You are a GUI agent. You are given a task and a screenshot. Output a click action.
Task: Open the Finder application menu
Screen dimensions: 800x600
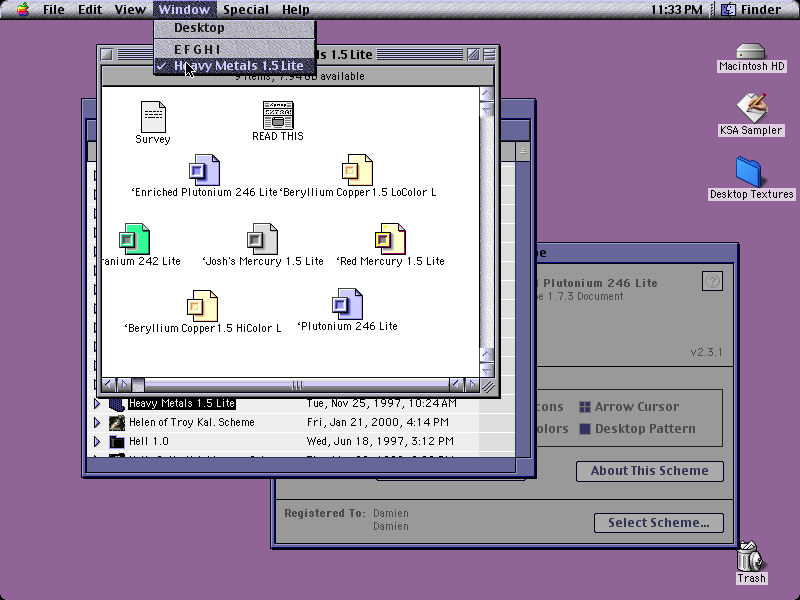(x=752, y=9)
